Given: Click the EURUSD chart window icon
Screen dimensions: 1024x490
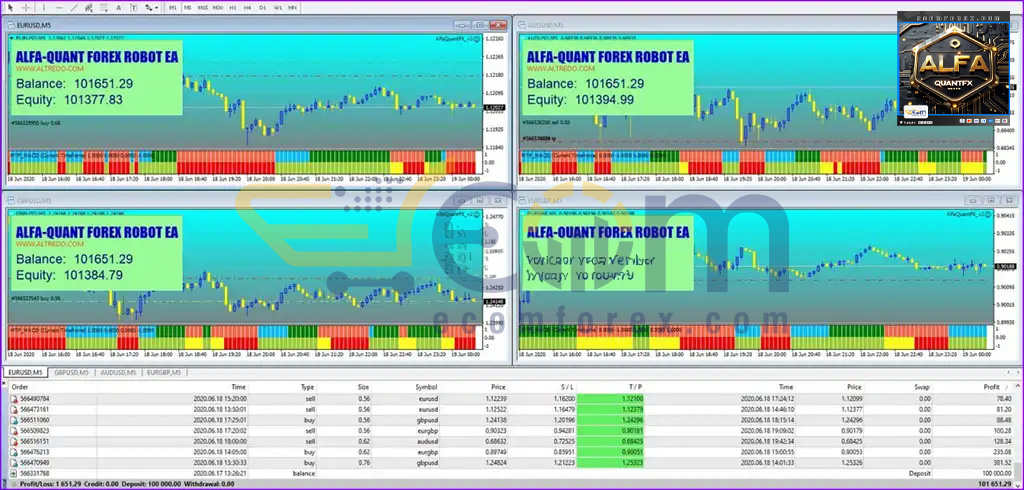Looking at the screenshot, I should 11,25.
